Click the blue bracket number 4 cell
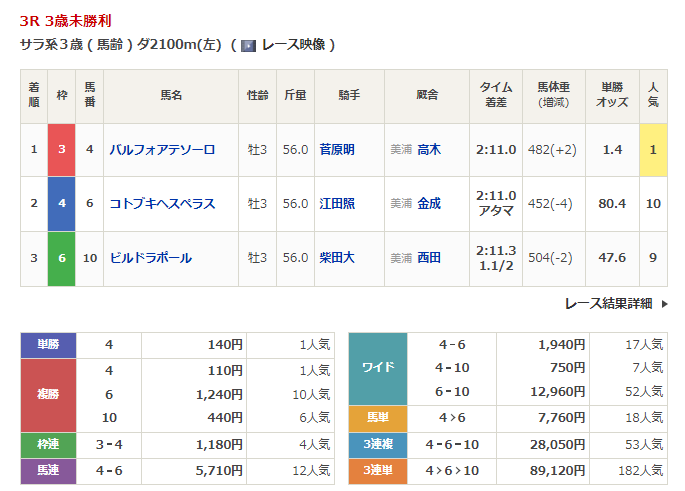Image resolution: width=685 pixels, height=491 pixels. tap(62, 204)
